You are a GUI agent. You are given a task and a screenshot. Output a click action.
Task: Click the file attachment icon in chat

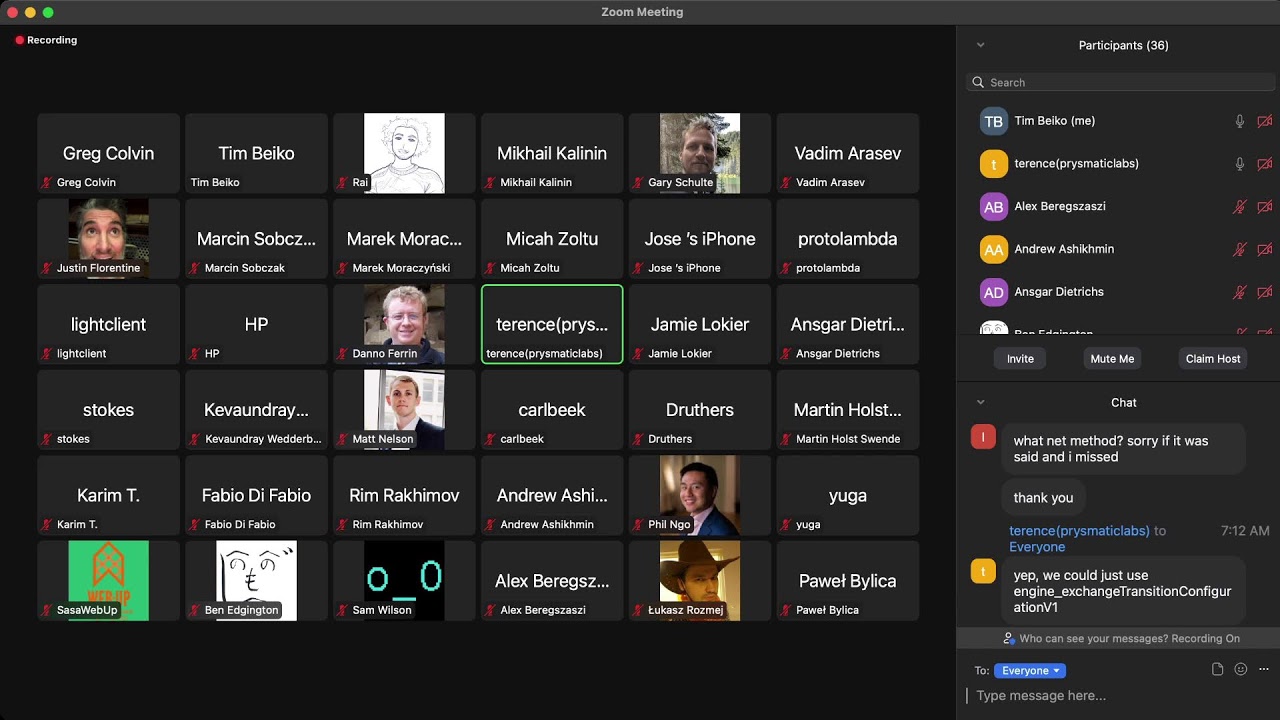pyautogui.click(x=1217, y=668)
